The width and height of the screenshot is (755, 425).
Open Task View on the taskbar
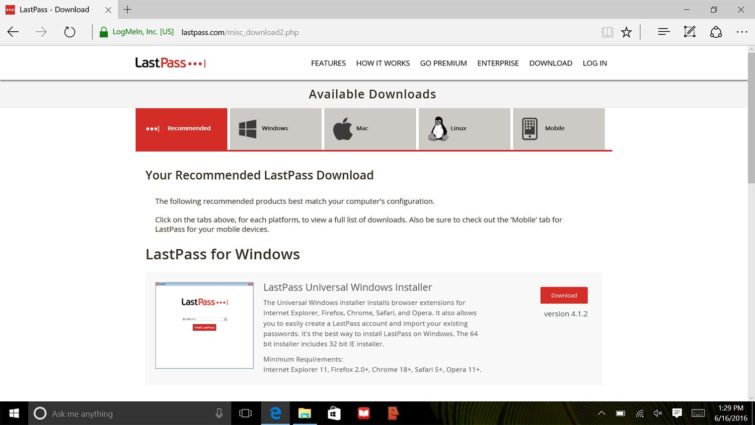245,413
